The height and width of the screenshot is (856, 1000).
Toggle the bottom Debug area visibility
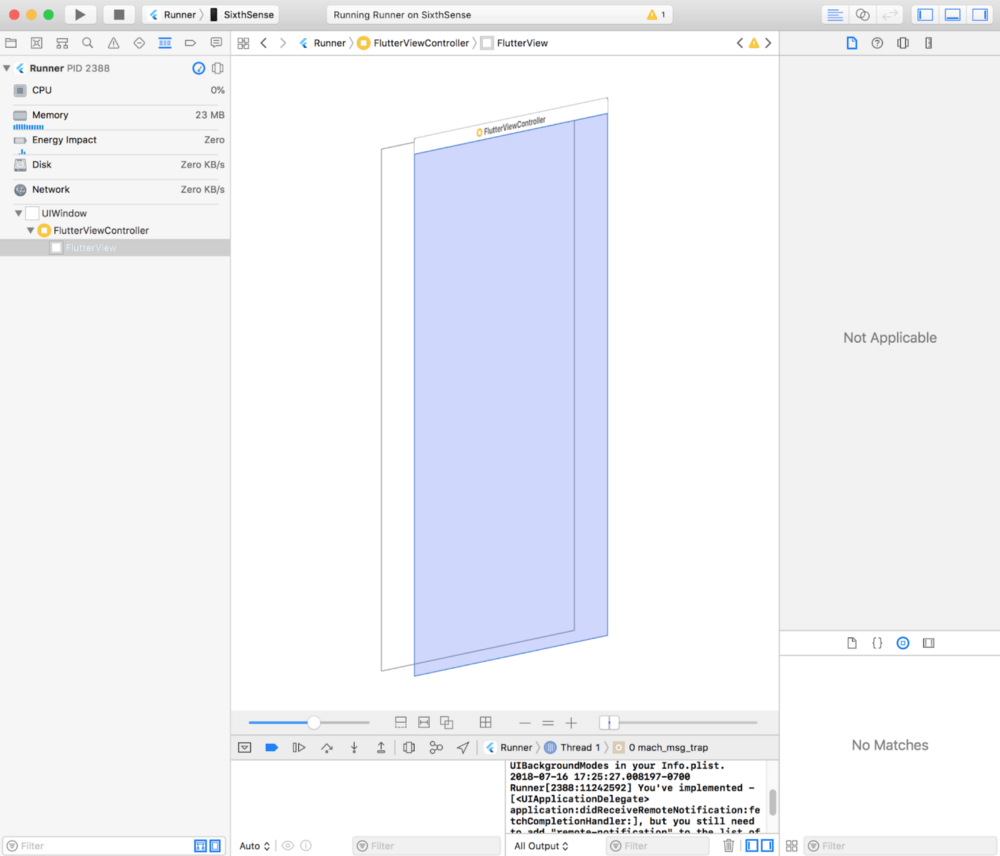pos(952,14)
